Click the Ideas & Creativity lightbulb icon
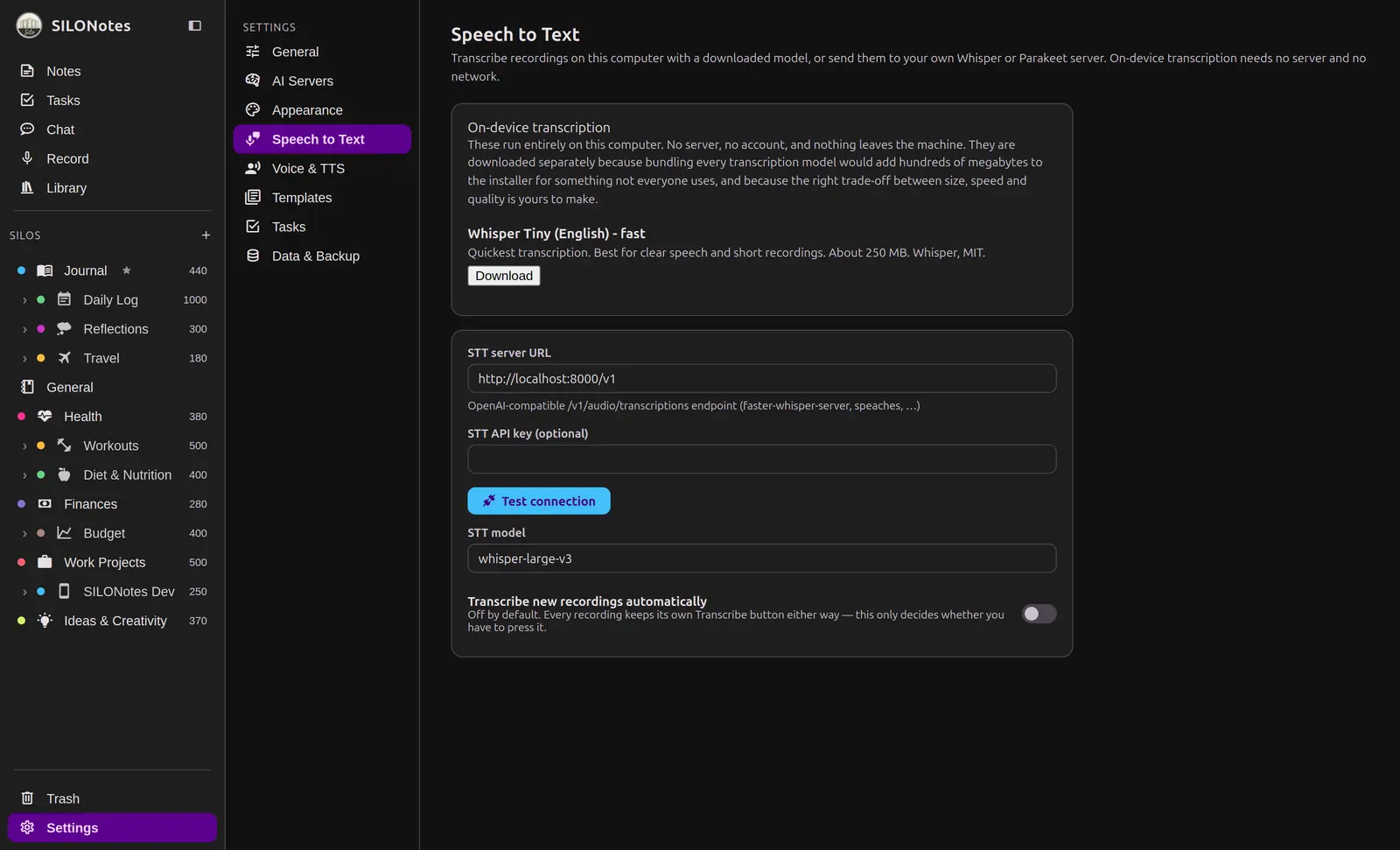 tap(45, 620)
